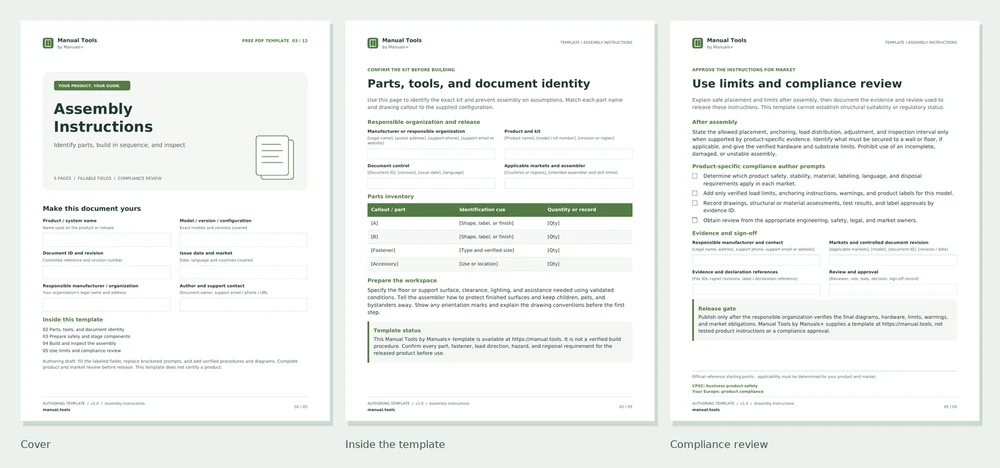
Task: Click the Document control field
Action: coord(431,183)
